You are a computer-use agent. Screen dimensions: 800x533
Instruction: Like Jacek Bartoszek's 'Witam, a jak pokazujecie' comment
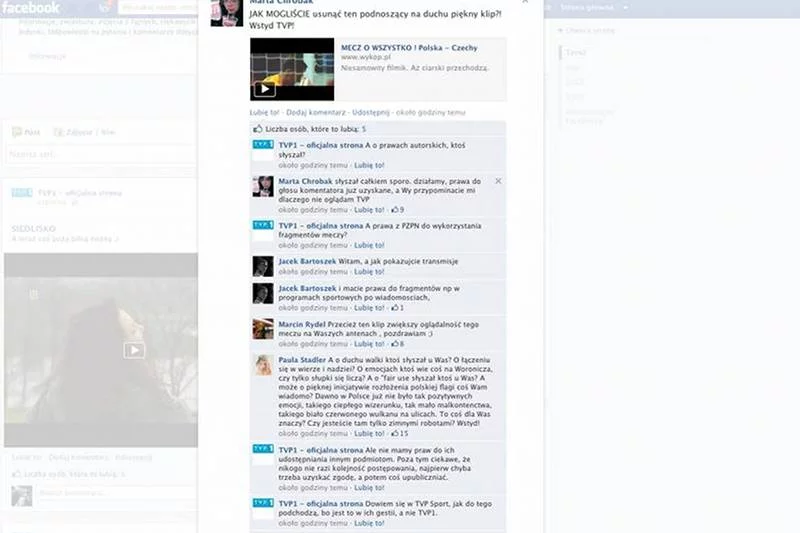pos(369,272)
